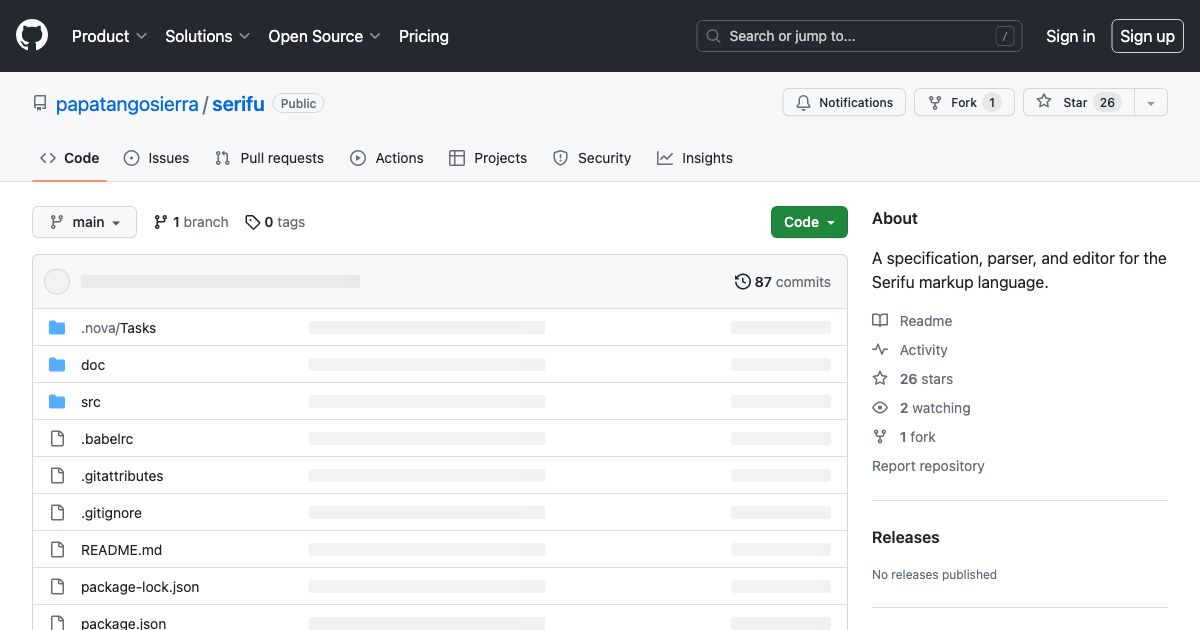This screenshot has height=630, width=1200.
Task: Click the Sign up button
Action: point(1147,36)
